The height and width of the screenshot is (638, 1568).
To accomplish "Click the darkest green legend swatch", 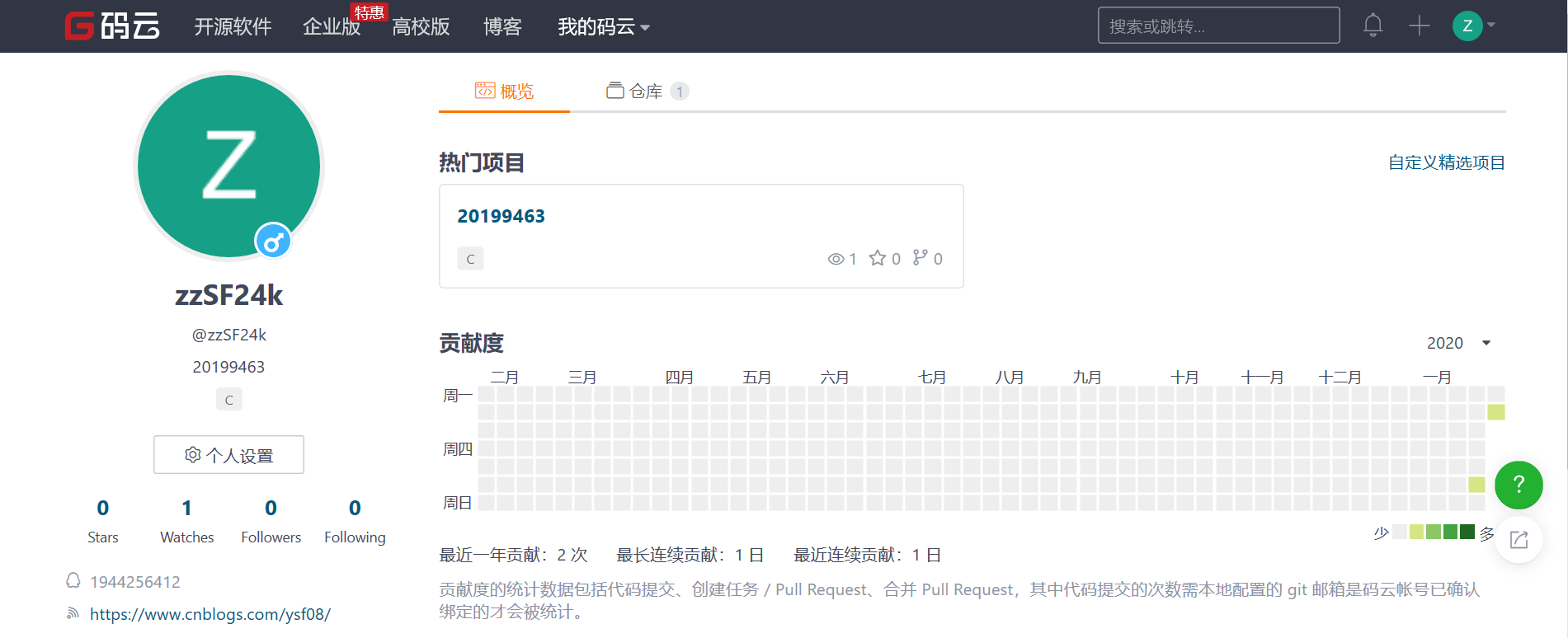I will (1467, 532).
